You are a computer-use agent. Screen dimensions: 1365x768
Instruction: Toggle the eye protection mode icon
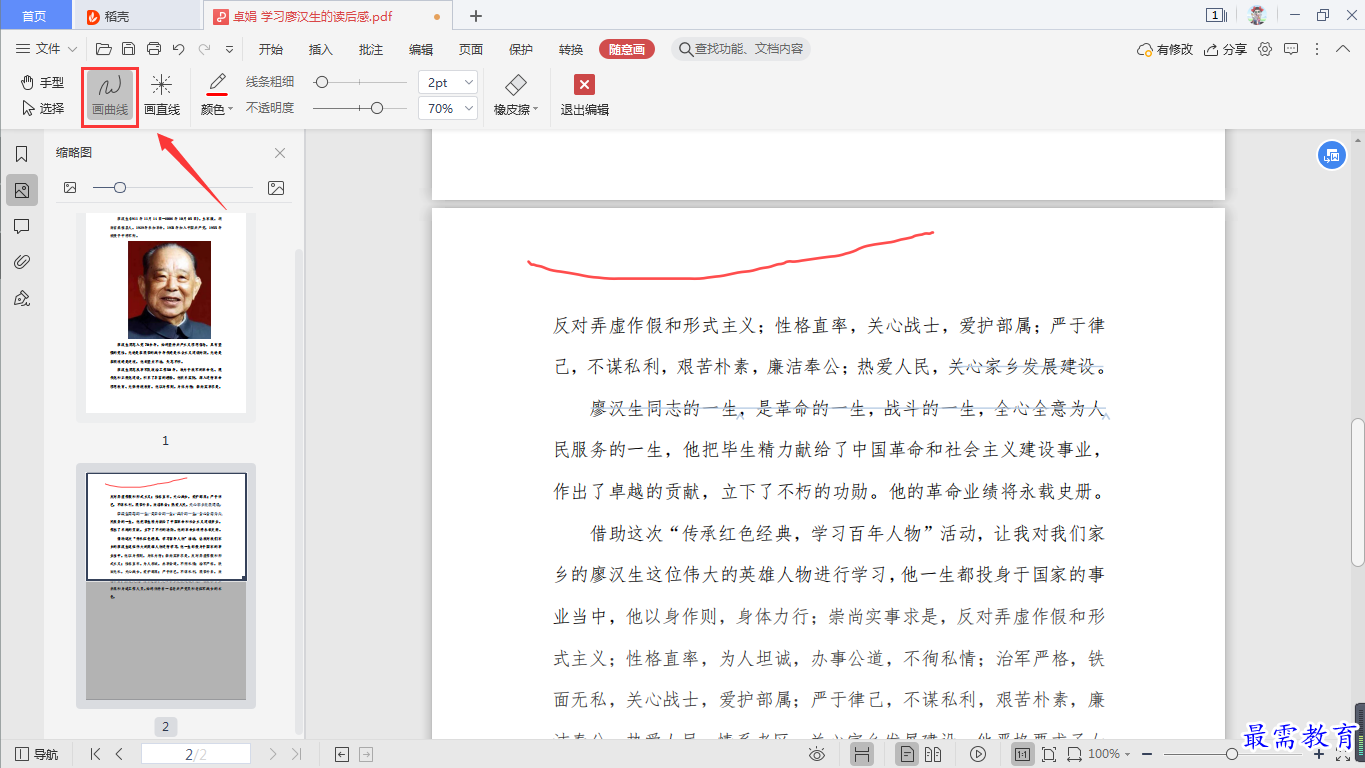(x=817, y=754)
